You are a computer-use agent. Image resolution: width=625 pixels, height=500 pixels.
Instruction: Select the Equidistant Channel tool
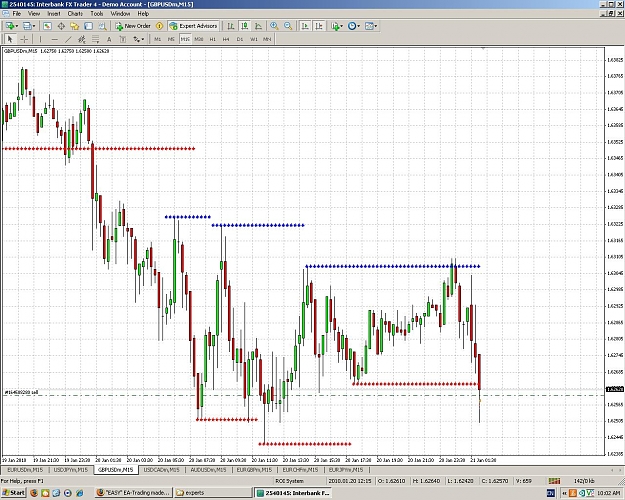[x=82, y=39]
